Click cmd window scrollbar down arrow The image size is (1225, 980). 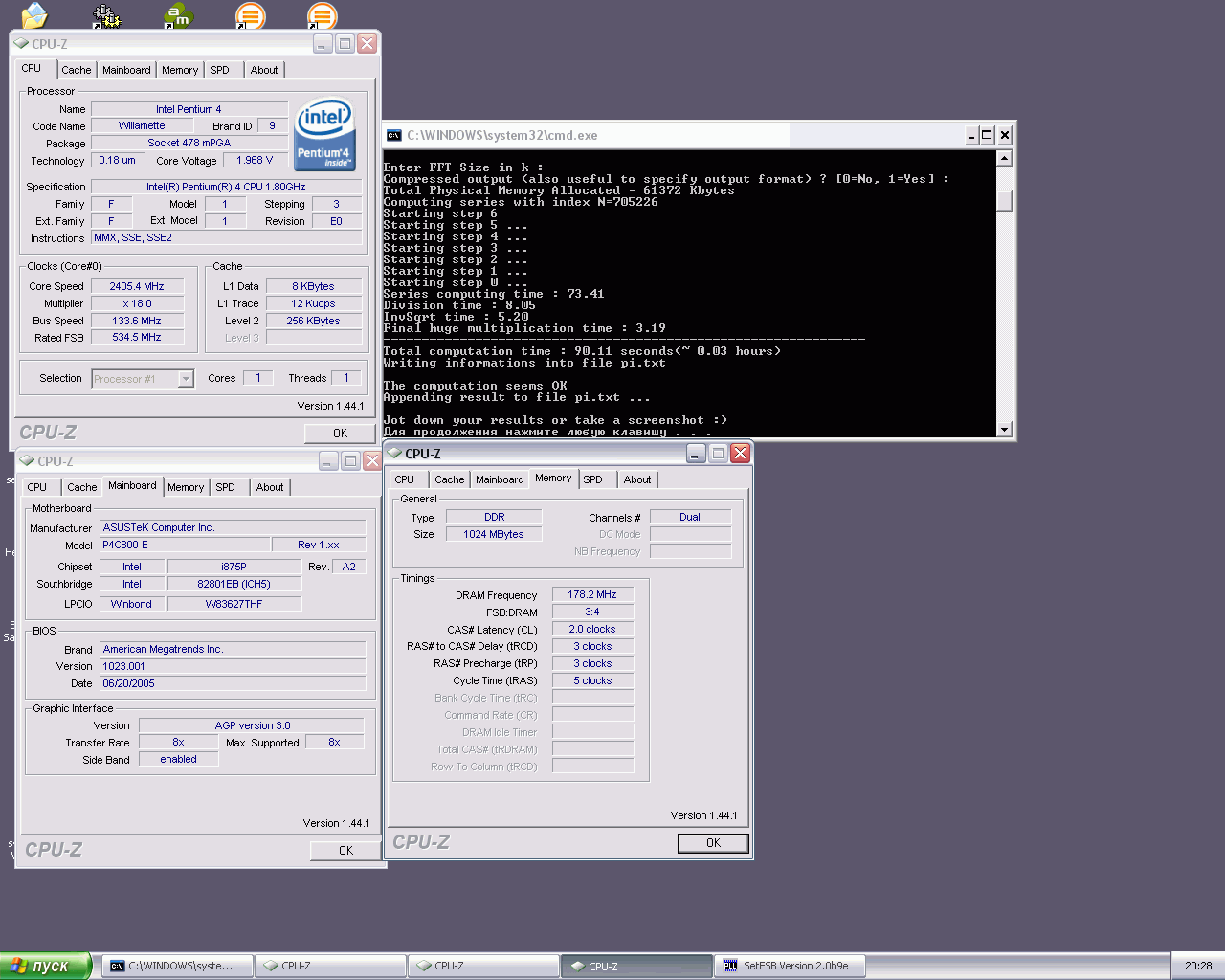pos(1004,429)
